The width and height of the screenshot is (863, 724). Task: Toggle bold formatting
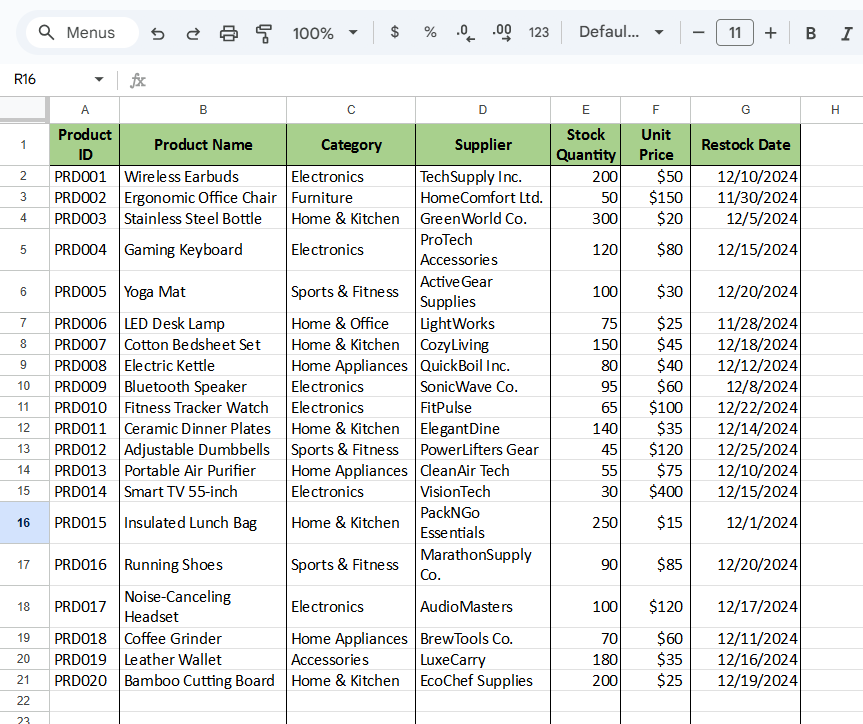click(x=810, y=34)
